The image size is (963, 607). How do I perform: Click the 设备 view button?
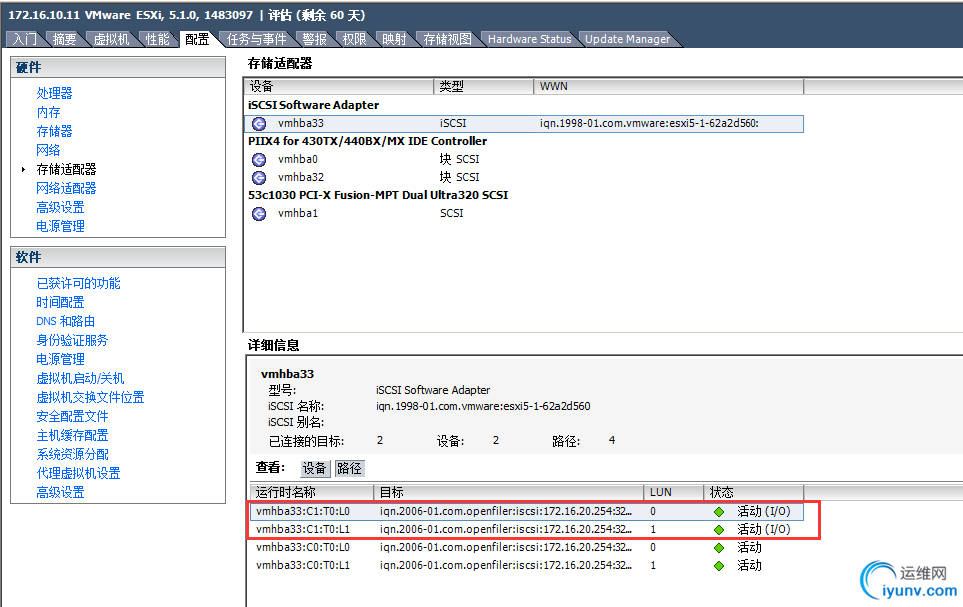tap(315, 469)
